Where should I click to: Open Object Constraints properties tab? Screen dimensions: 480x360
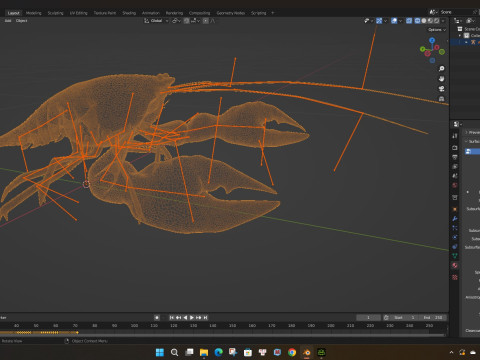tap(455, 247)
